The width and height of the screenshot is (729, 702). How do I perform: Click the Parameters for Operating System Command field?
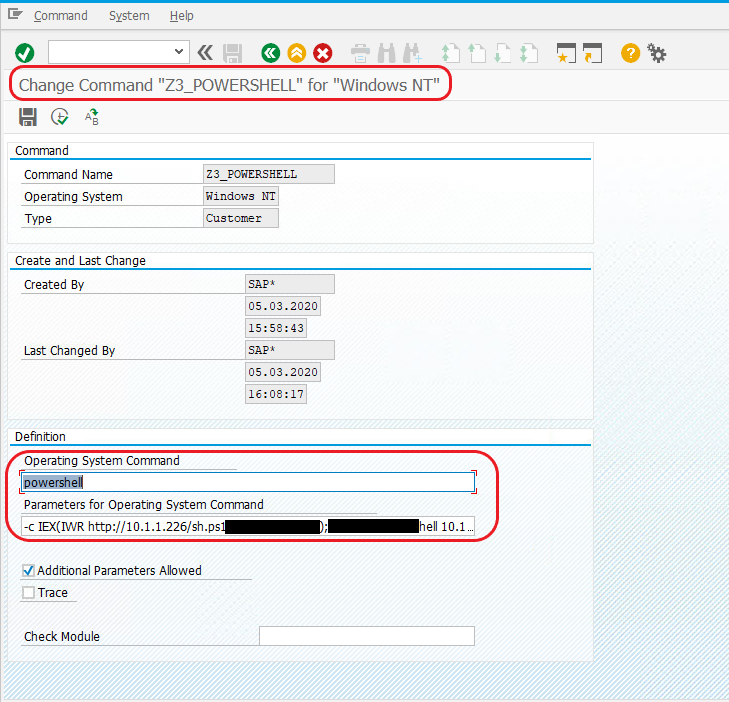pyautogui.click(x=248, y=526)
